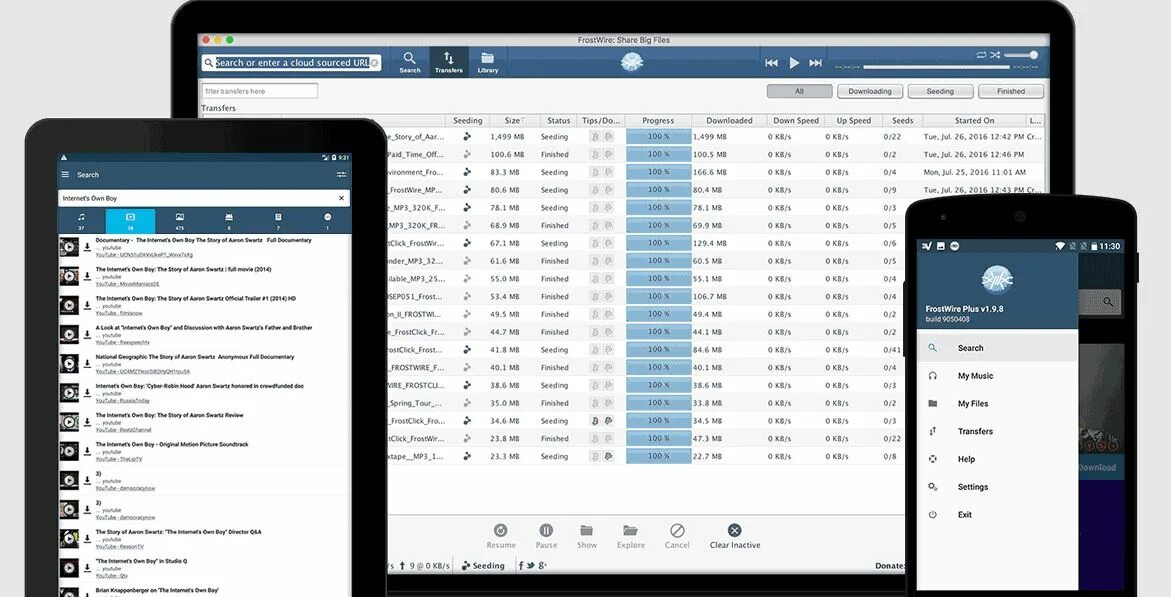Click the filter transfers input field
Viewport: 1171px width, 597px height.
click(x=259, y=91)
